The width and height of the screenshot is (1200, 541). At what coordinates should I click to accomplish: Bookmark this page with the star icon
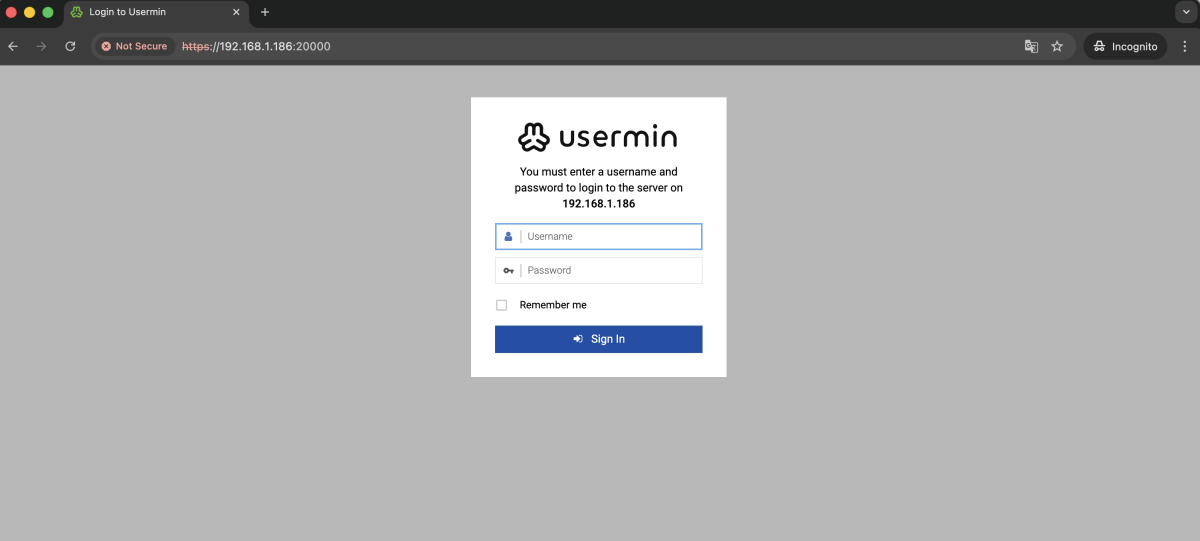coord(1057,46)
